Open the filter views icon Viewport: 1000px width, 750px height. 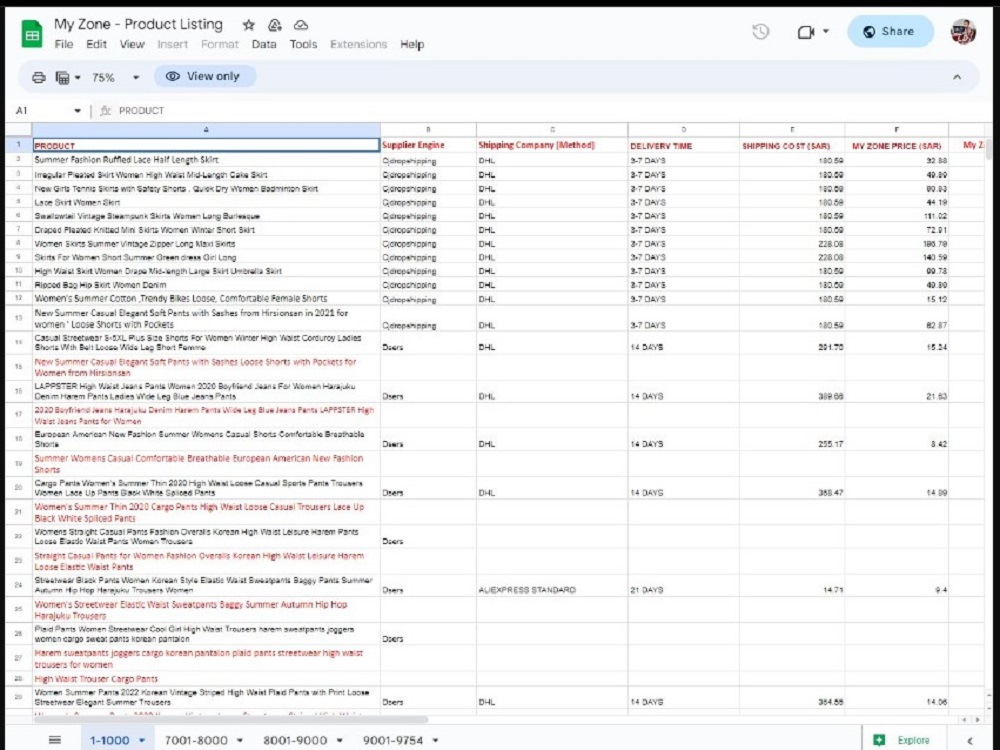point(62,77)
